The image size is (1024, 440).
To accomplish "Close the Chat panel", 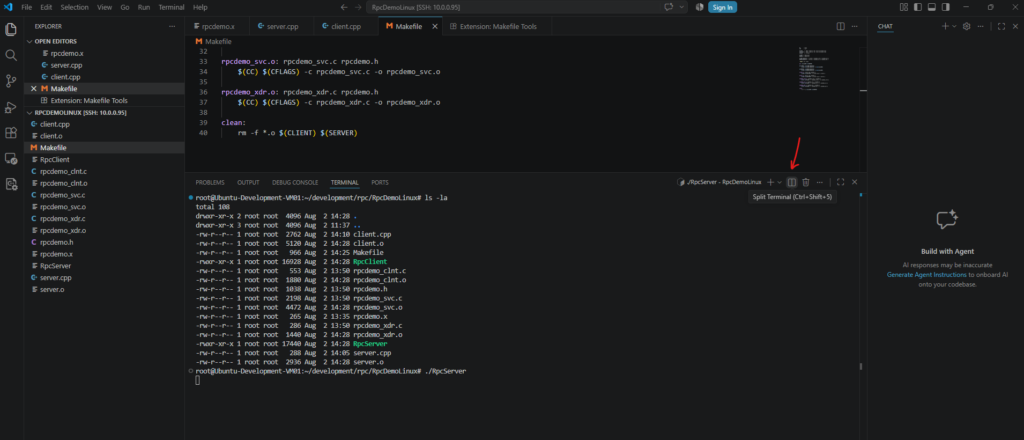I will [x=1015, y=26].
